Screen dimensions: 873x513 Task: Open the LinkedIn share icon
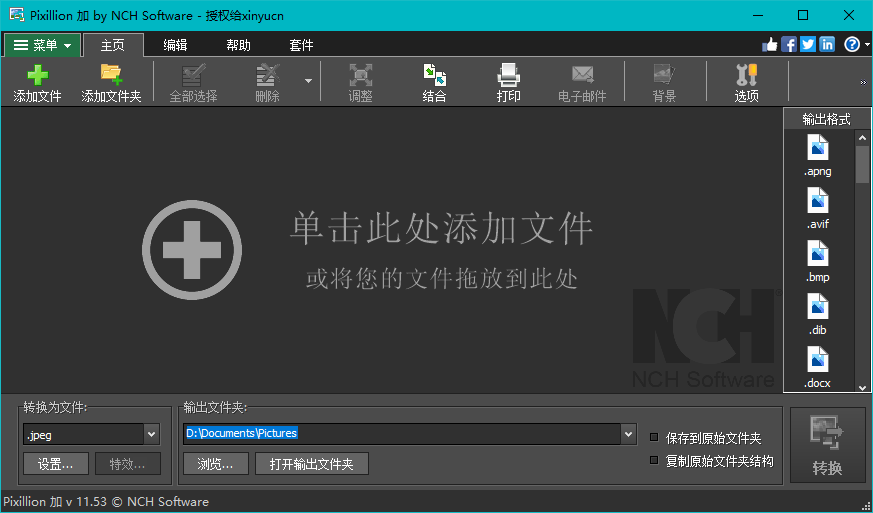click(x=827, y=44)
